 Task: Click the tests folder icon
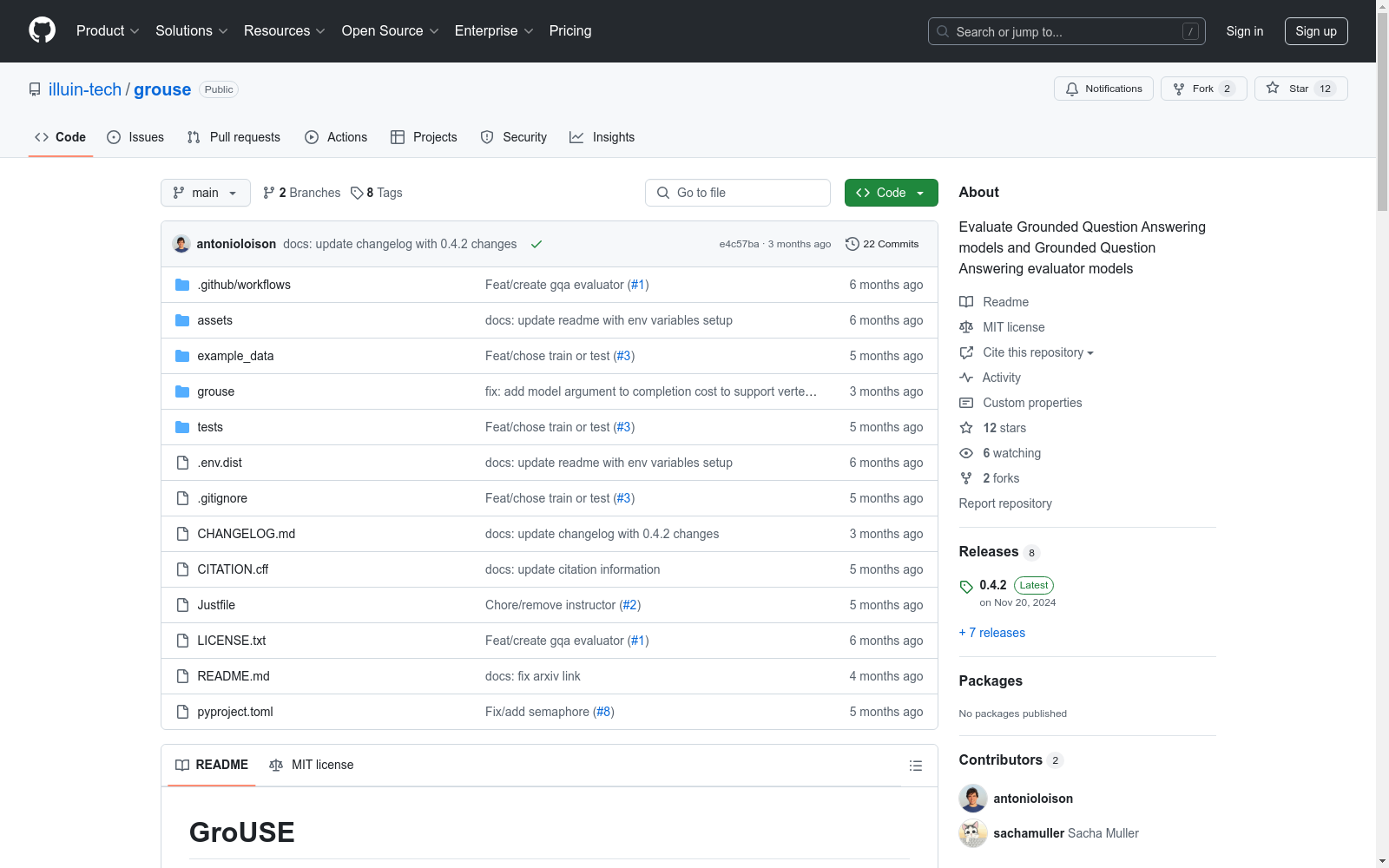pos(182,427)
